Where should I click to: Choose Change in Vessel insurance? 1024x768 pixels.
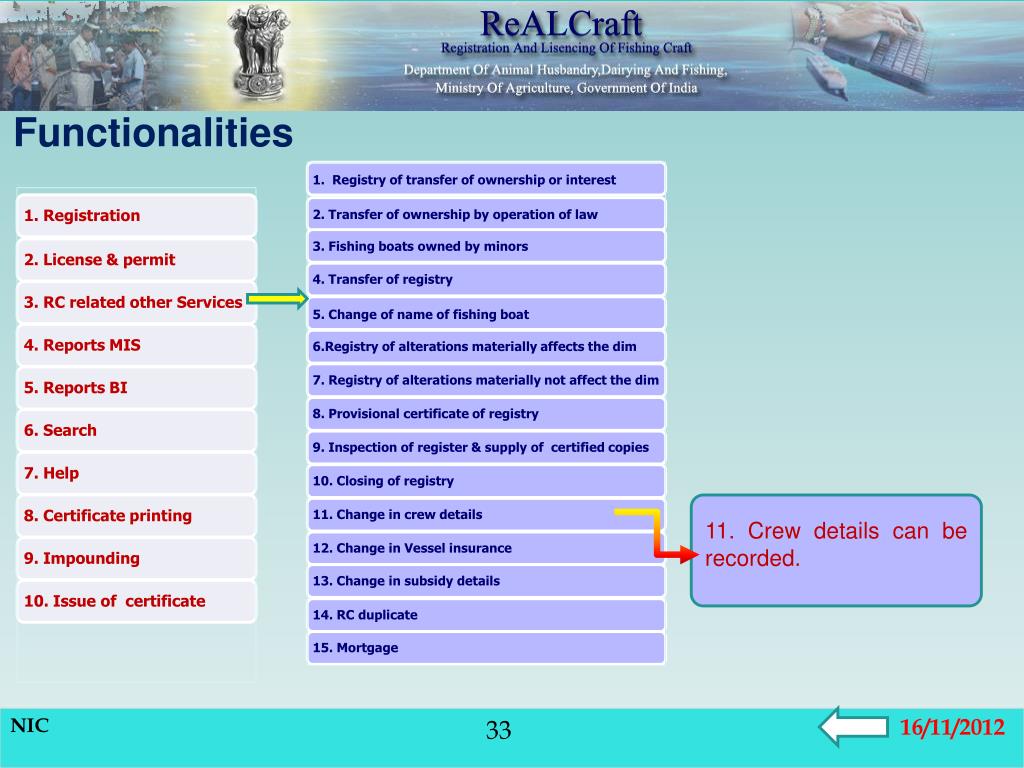tap(486, 548)
